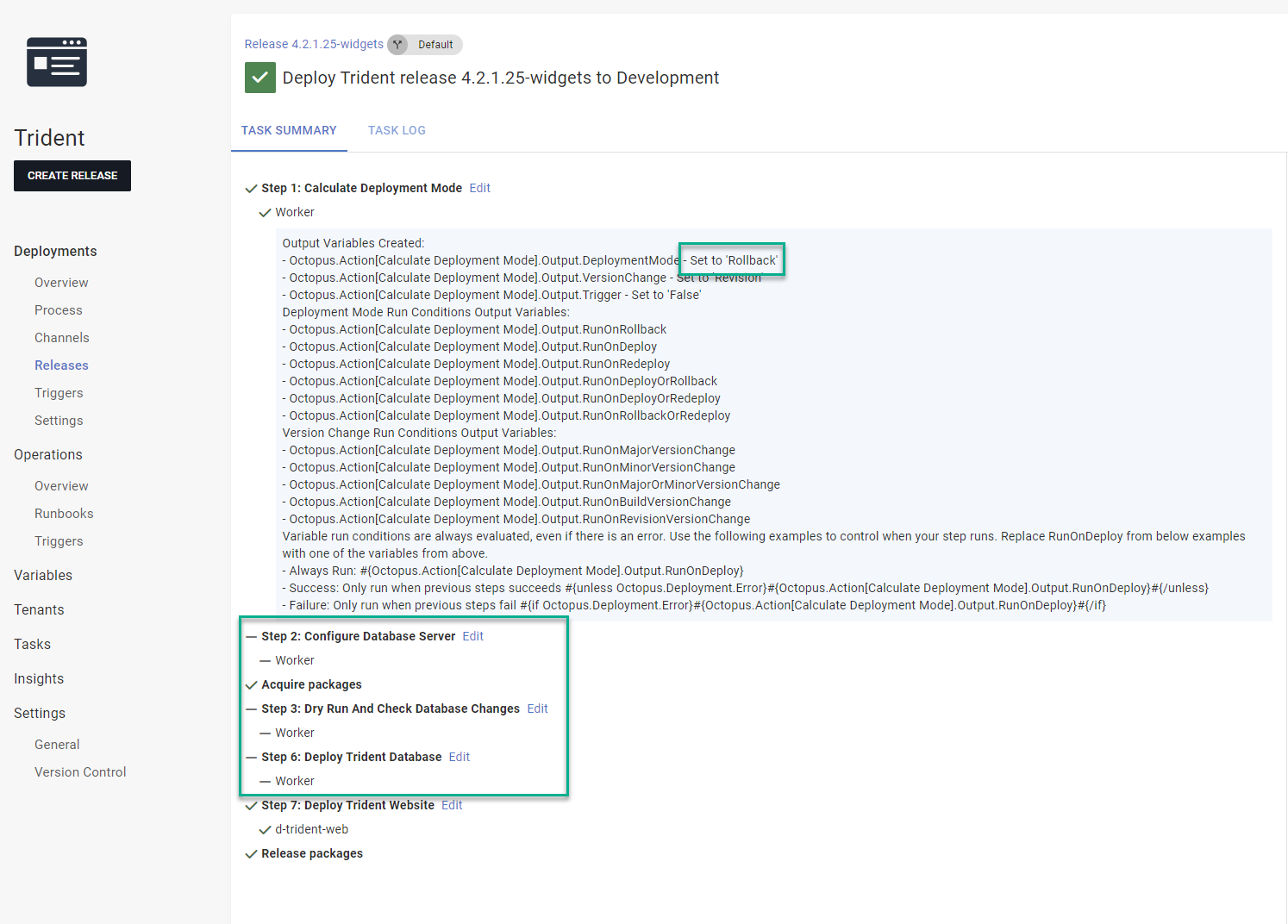
Task: Click the branch icon inside the Default badge
Action: coord(397,45)
